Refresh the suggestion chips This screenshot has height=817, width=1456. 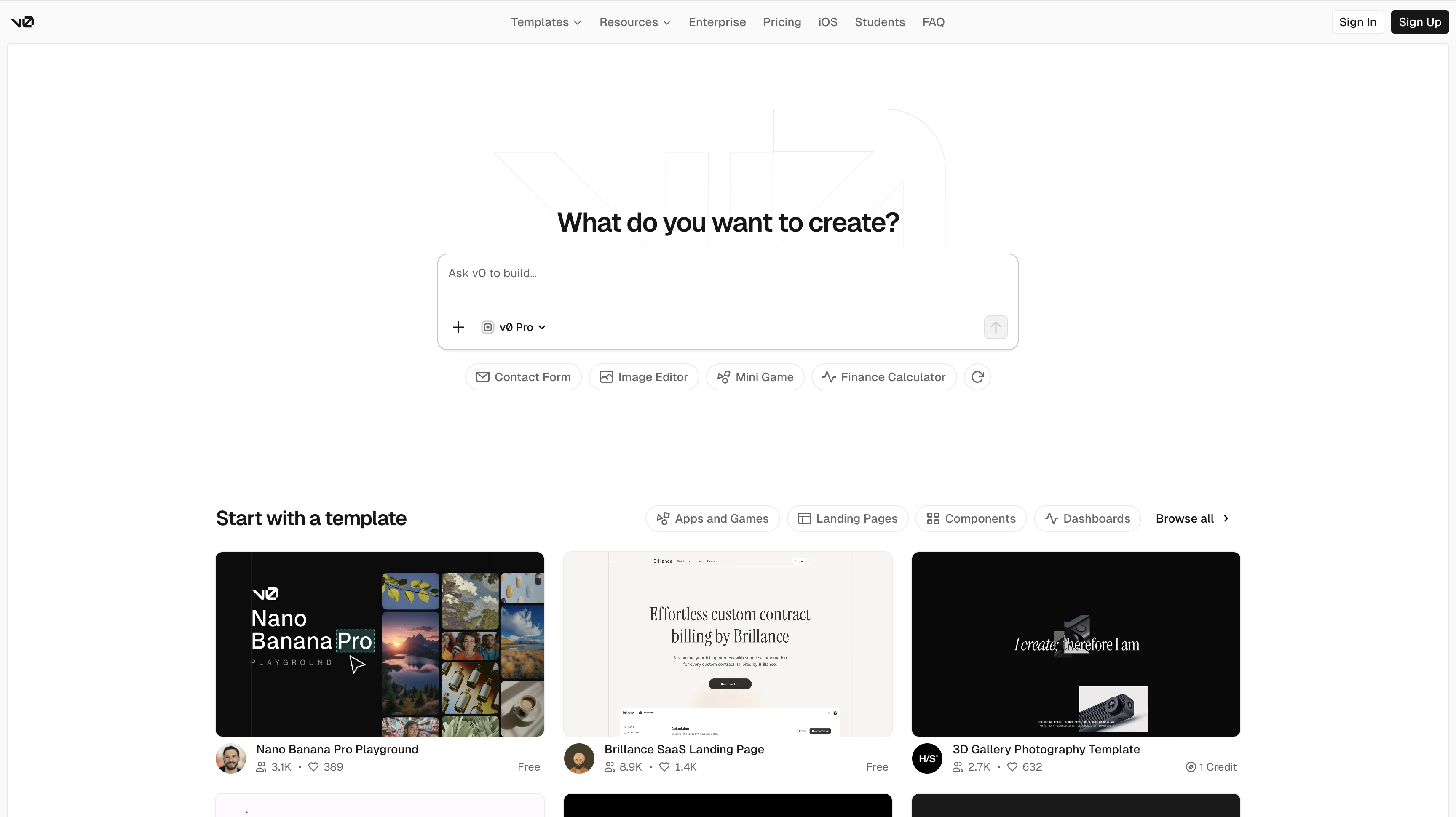pyautogui.click(x=977, y=377)
